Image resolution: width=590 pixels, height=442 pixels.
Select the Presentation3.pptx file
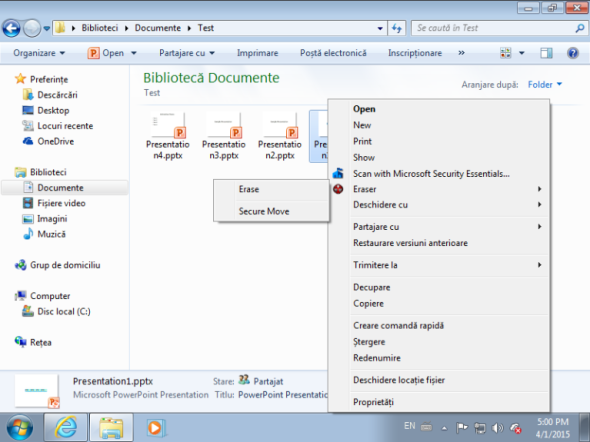(x=224, y=136)
